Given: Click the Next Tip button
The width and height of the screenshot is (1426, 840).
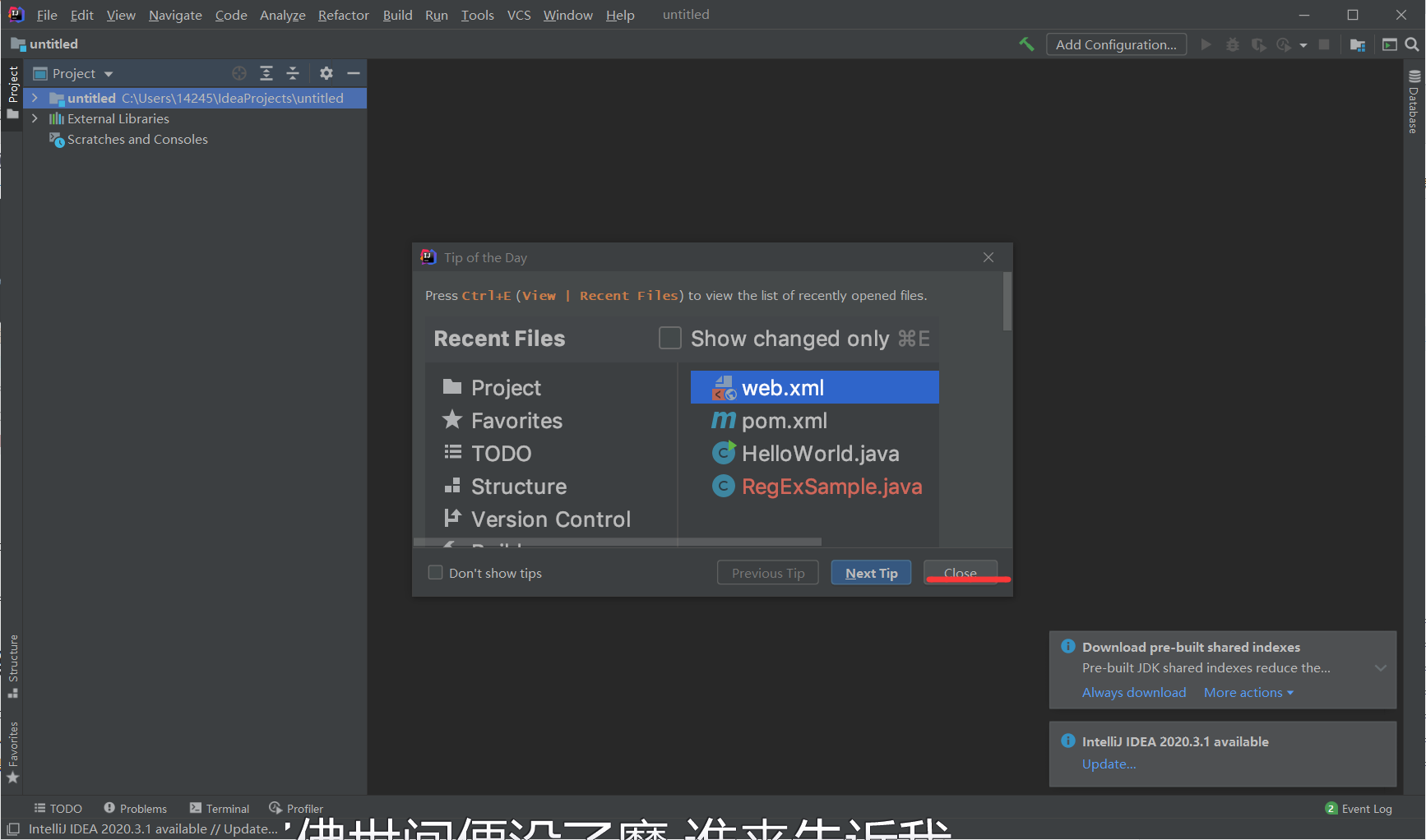Looking at the screenshot, I should click(871, 573).
